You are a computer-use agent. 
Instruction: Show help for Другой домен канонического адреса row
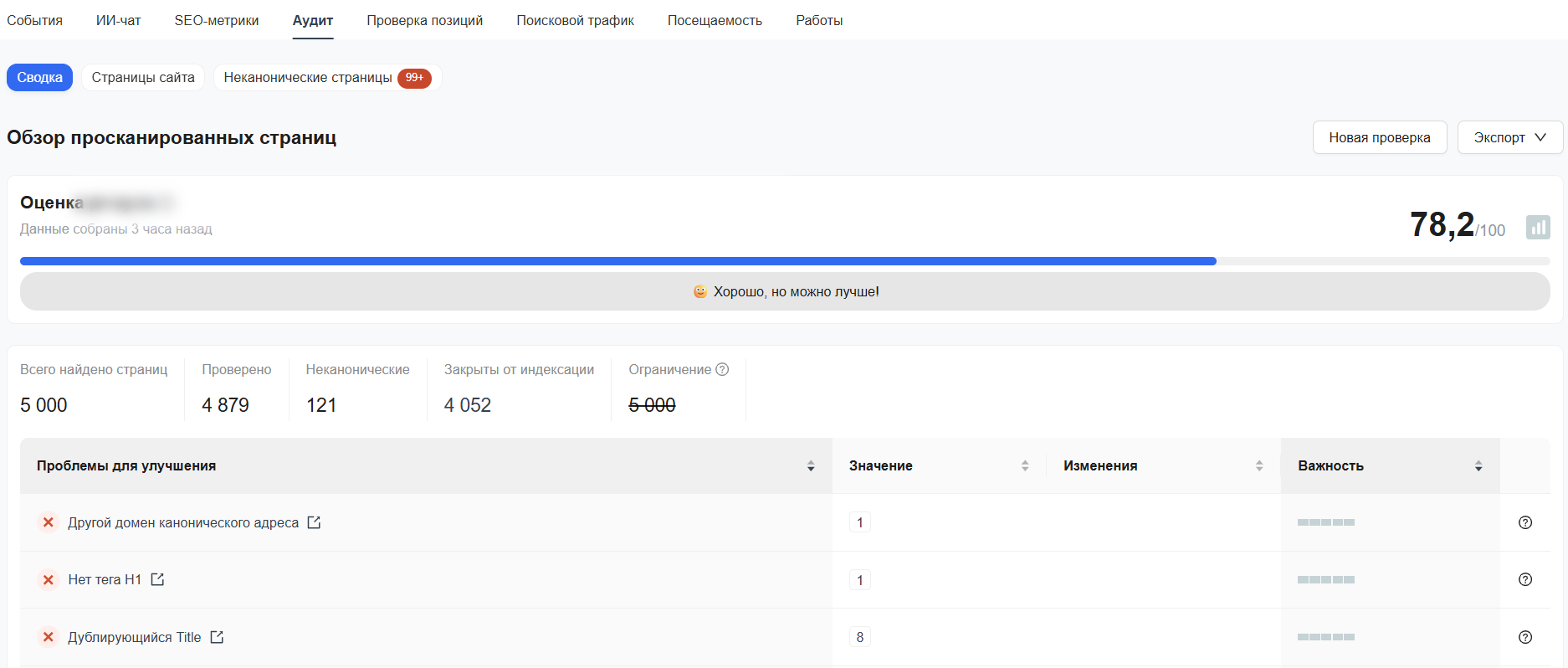tap(1524, 522)
